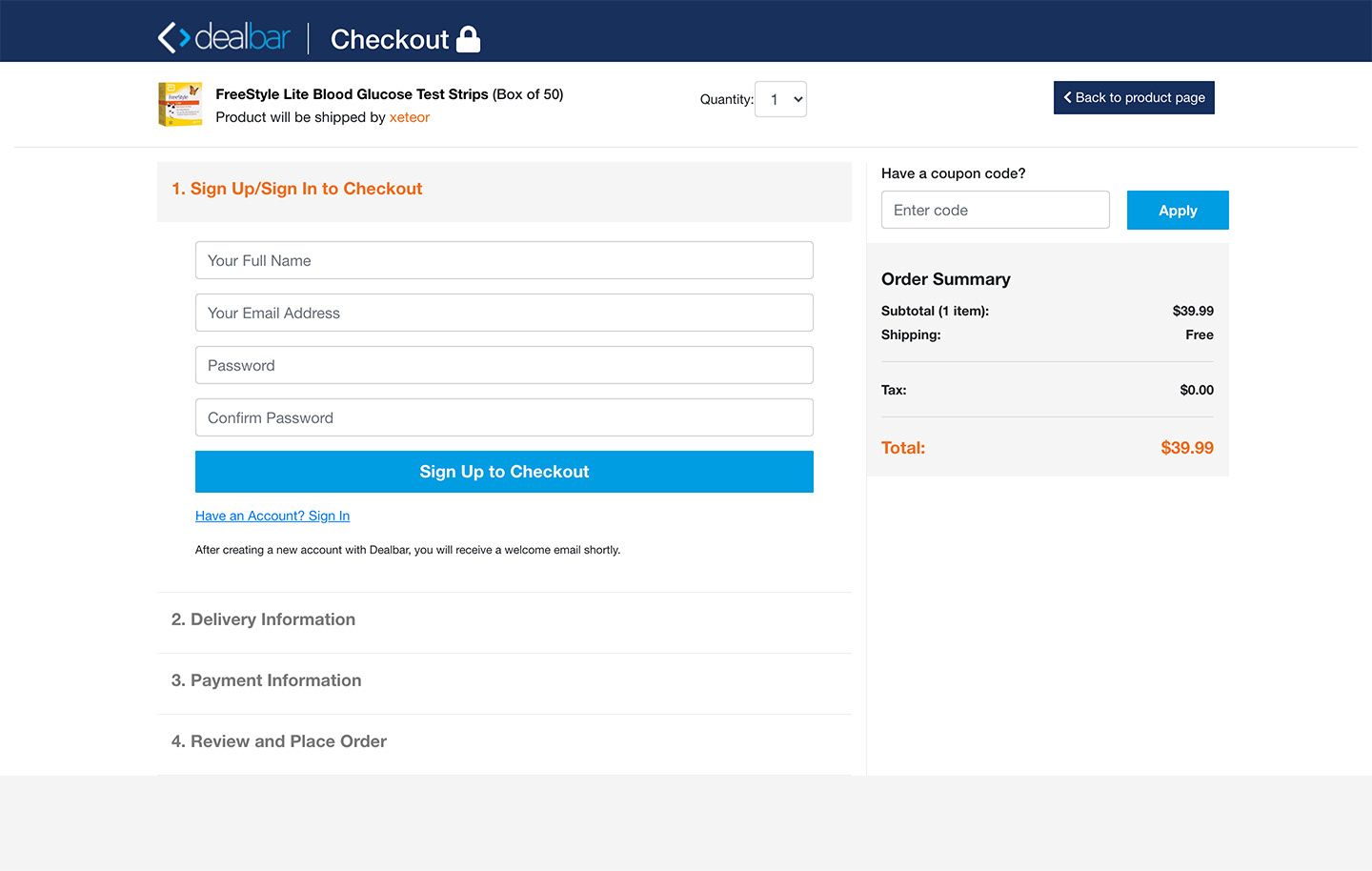Image resolution: width=1372 pixels, height=871 pixels.
Task: Click into the Password field
Action: click(504, 365)
